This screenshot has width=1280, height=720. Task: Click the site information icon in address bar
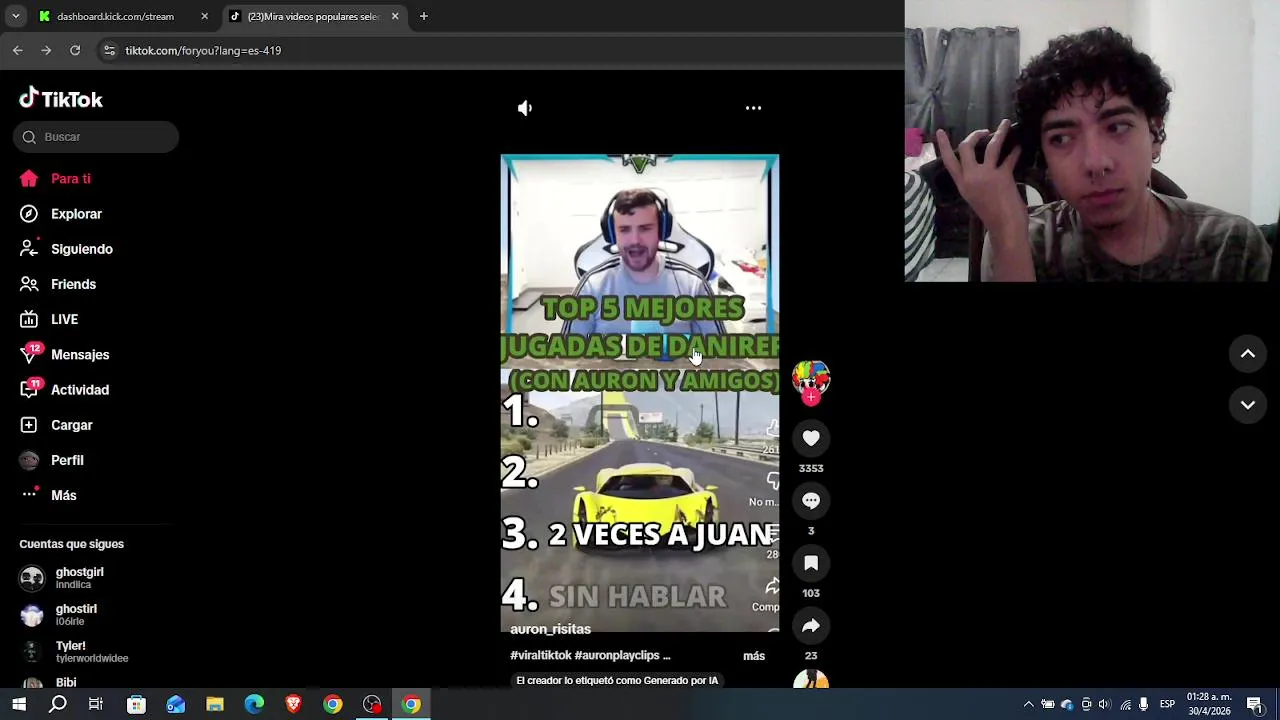point(109,50)
